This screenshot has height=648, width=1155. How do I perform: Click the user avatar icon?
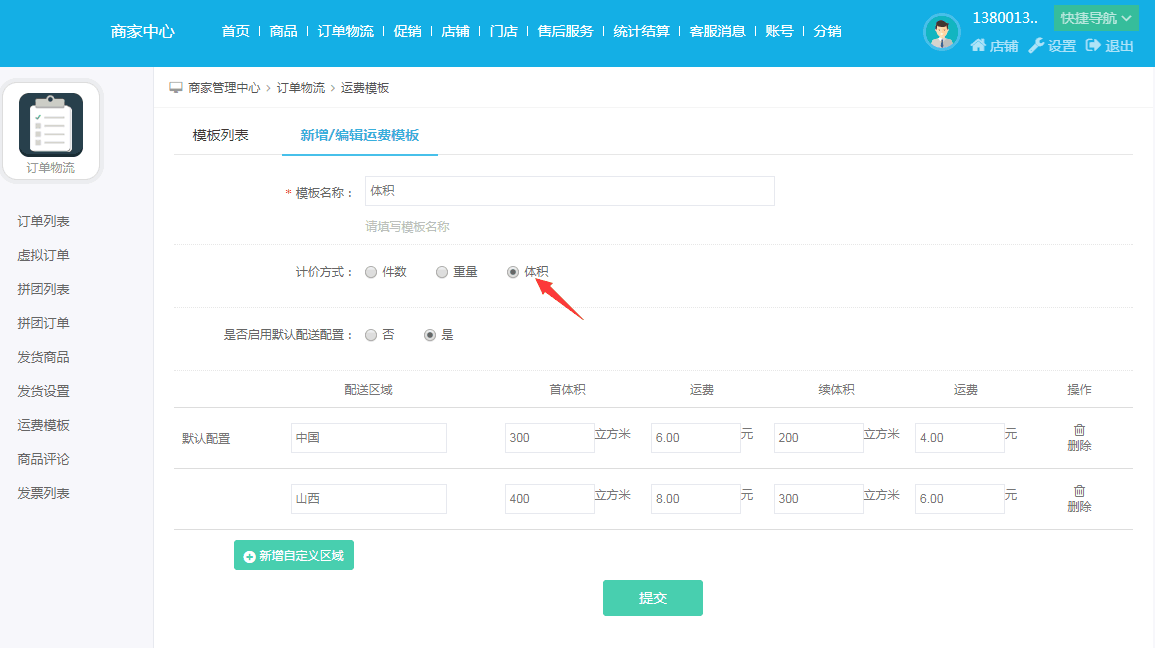(x=942, y=32)
